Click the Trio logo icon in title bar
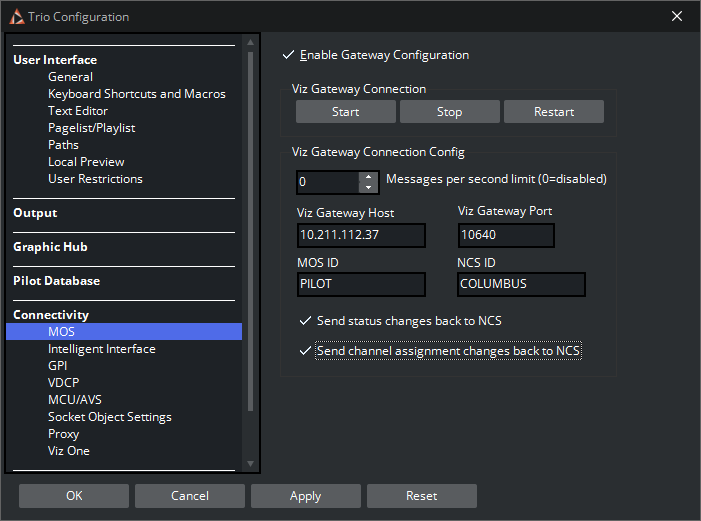 click(x=17, y=16)
